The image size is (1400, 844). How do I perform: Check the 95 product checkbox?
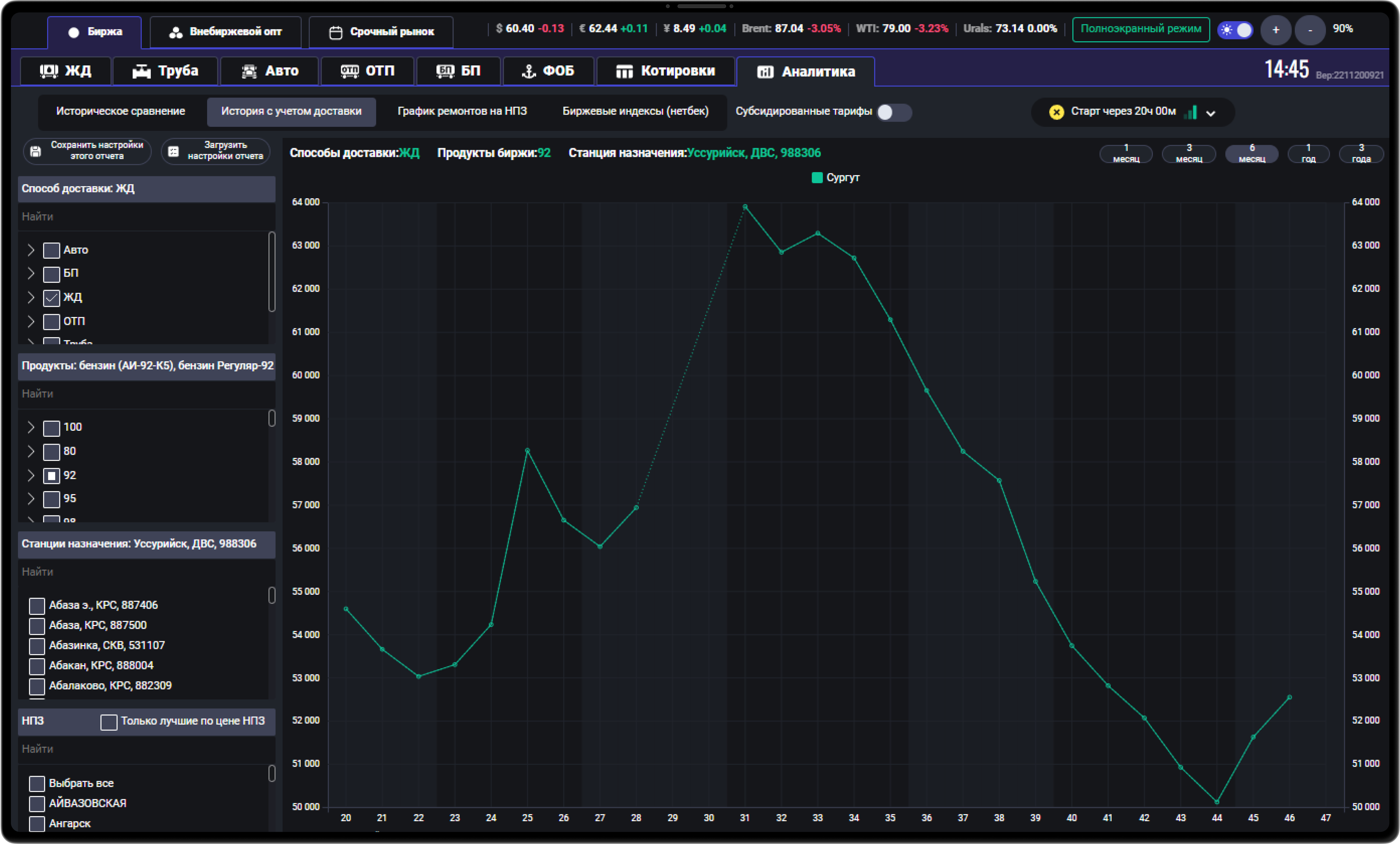click(52, 499)
